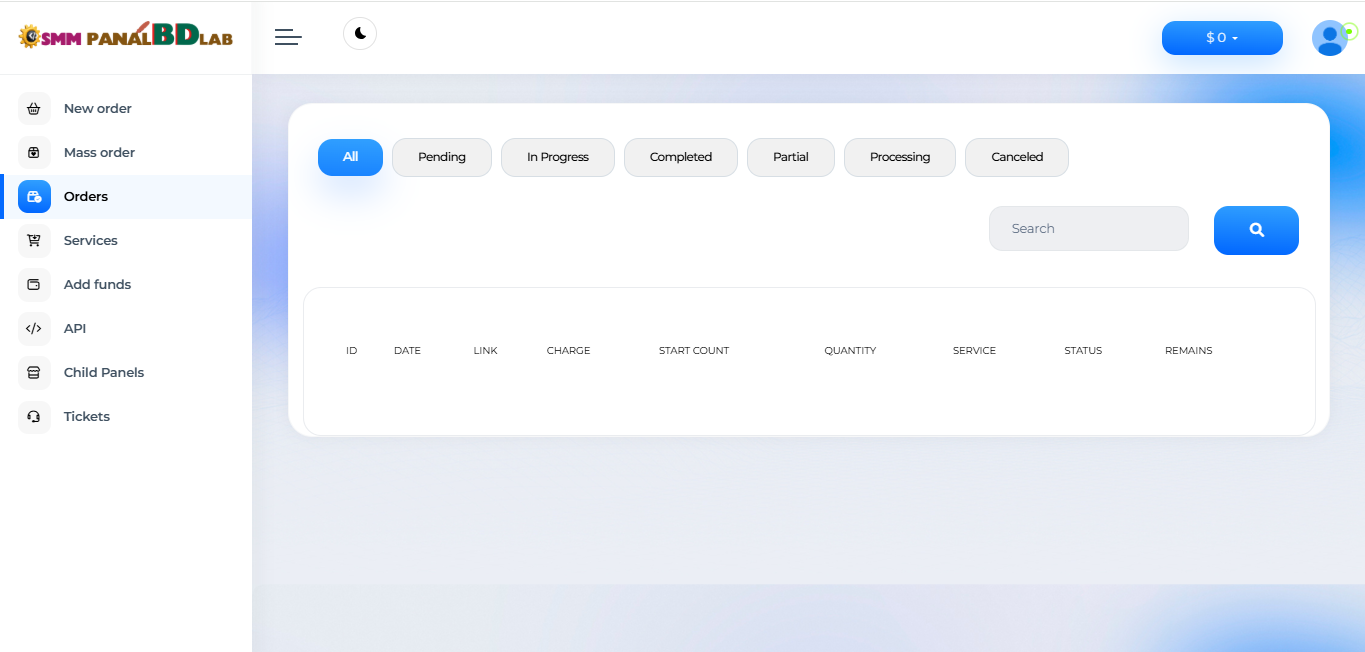
Task: Click the API code brackets icon
Action: (x=34, y=329)
